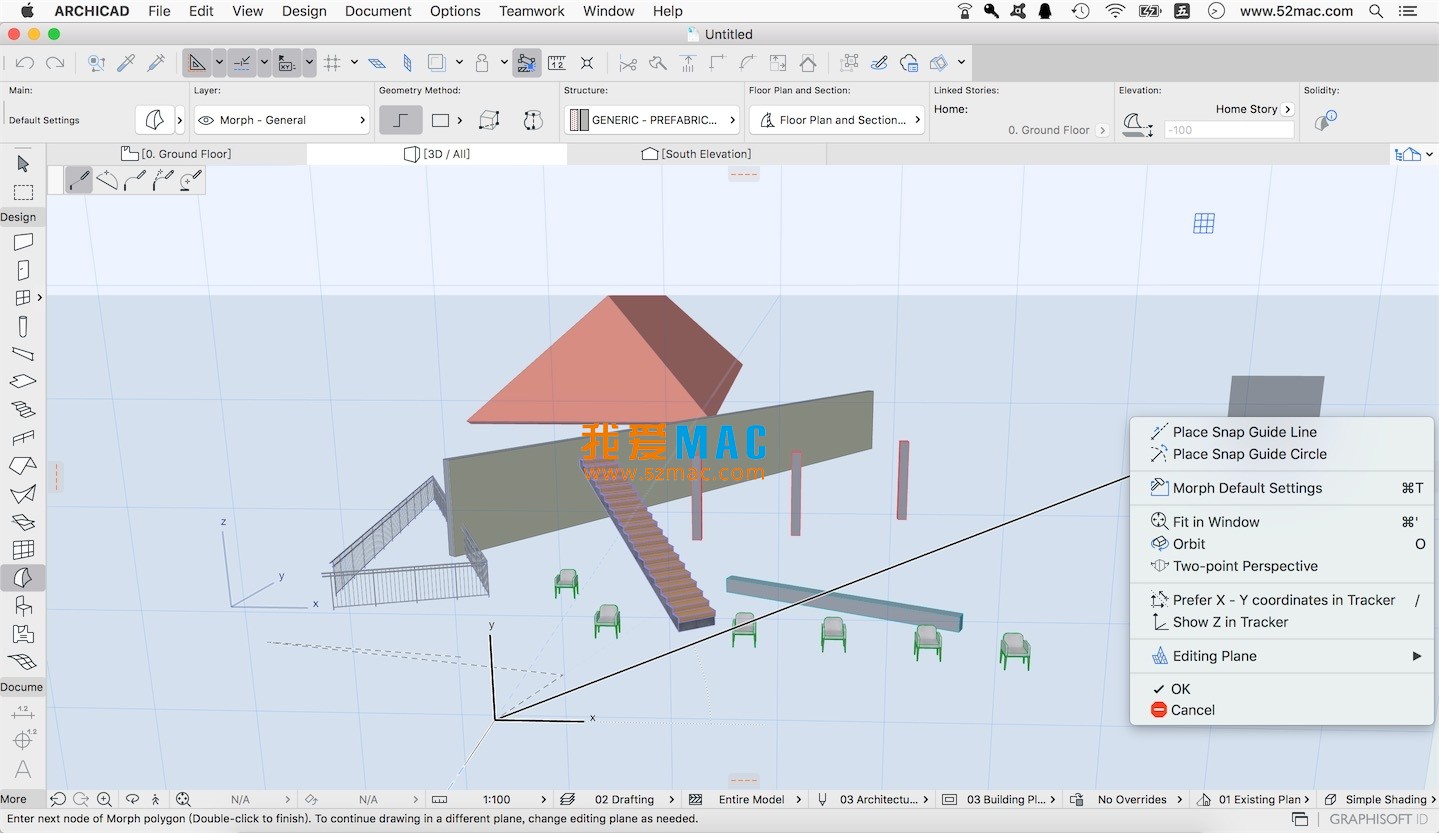Image resolution: width=1439 pixels, height=833 pixels.
Task: Click the editing plane grid handle
Action: click(1204, 224)
